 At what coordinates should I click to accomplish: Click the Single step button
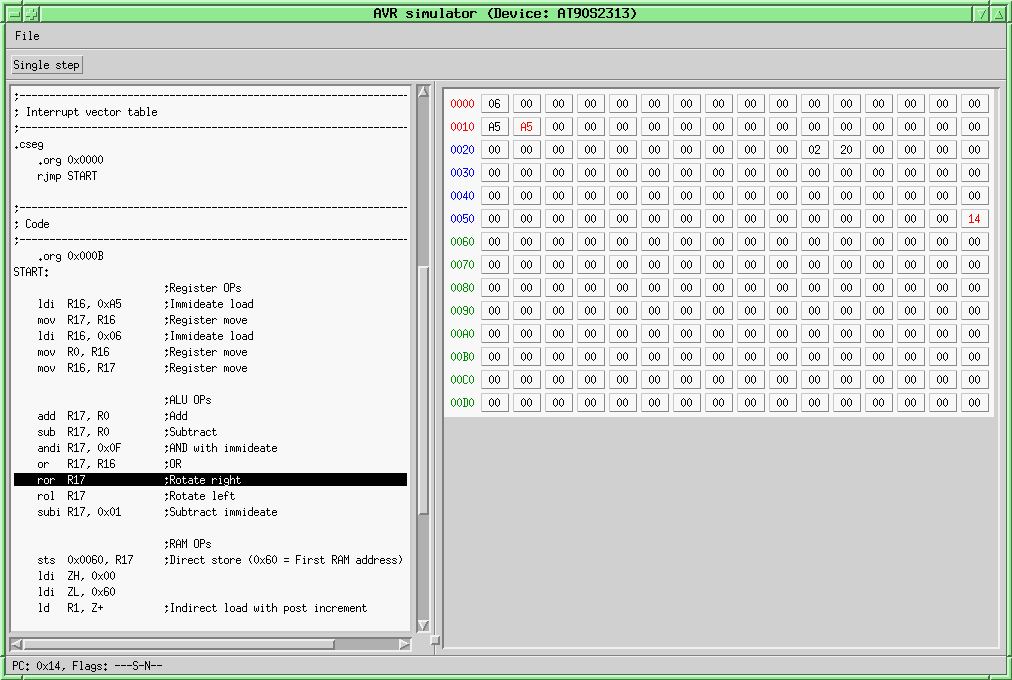pos(46,65)
